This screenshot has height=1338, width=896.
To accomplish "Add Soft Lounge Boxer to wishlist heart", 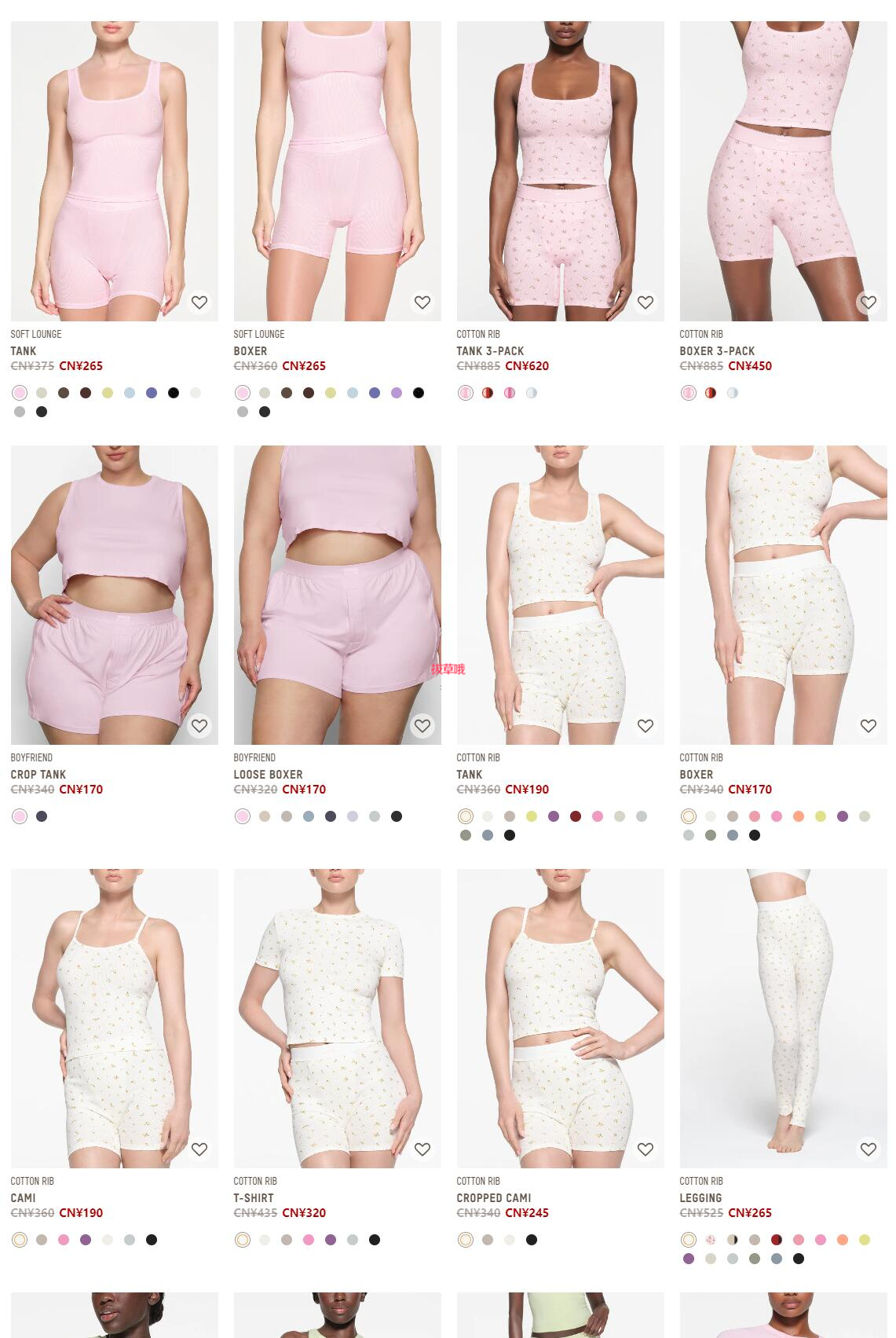I will coord(422,302).
